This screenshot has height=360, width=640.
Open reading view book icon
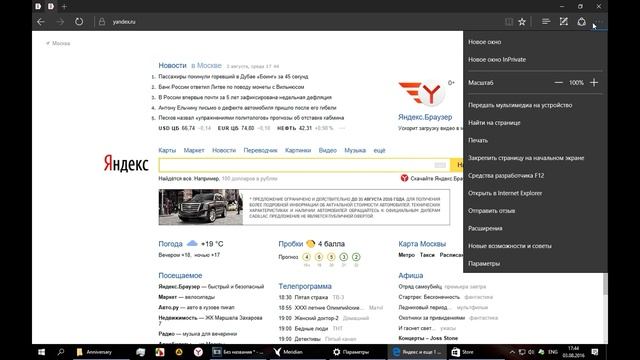[509, 22]
